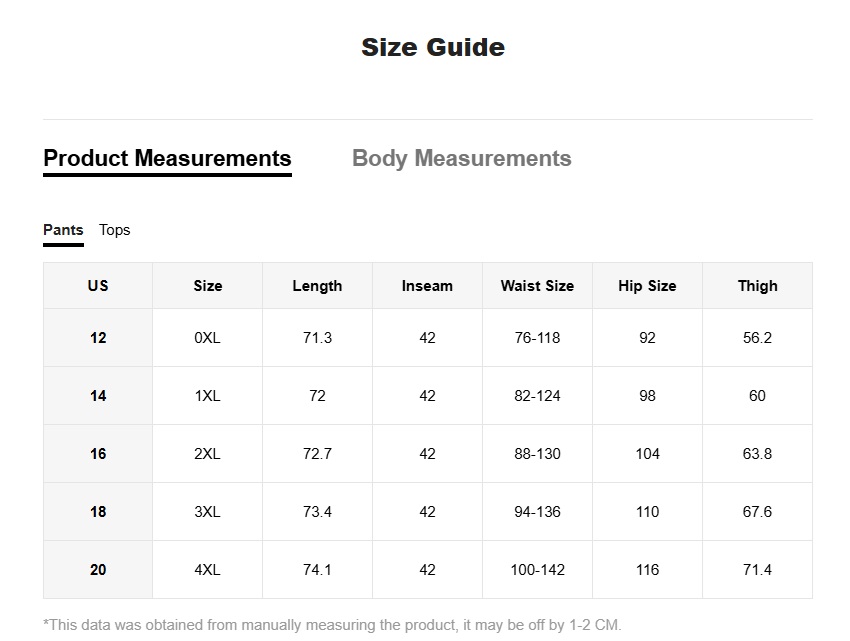The image size is (850, 641).
Task: Select the US size 14 row label
Action: pyautogui.click(x=98, y=396)
